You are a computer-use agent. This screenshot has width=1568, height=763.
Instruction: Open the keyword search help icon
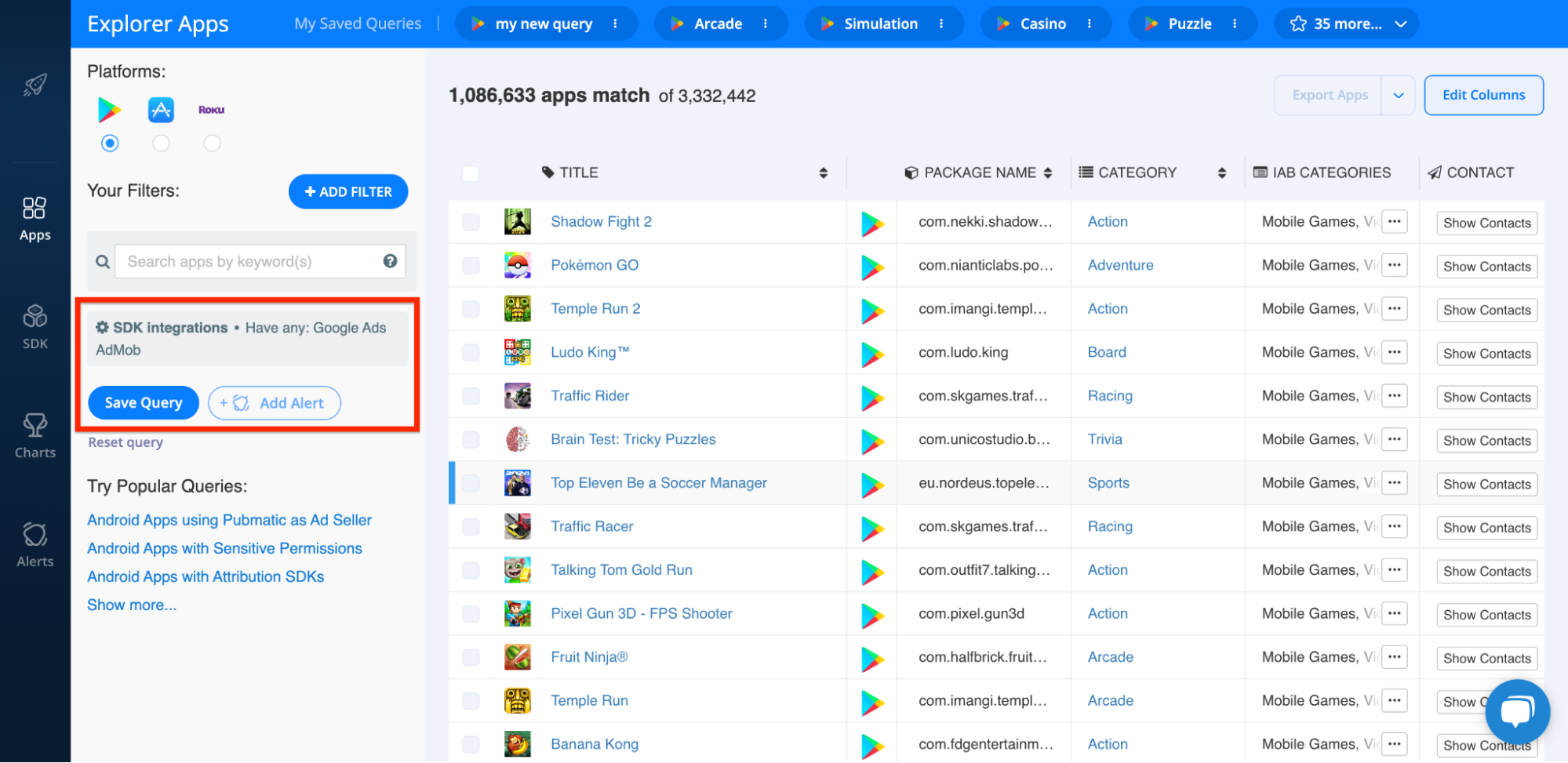coord(390,261)
